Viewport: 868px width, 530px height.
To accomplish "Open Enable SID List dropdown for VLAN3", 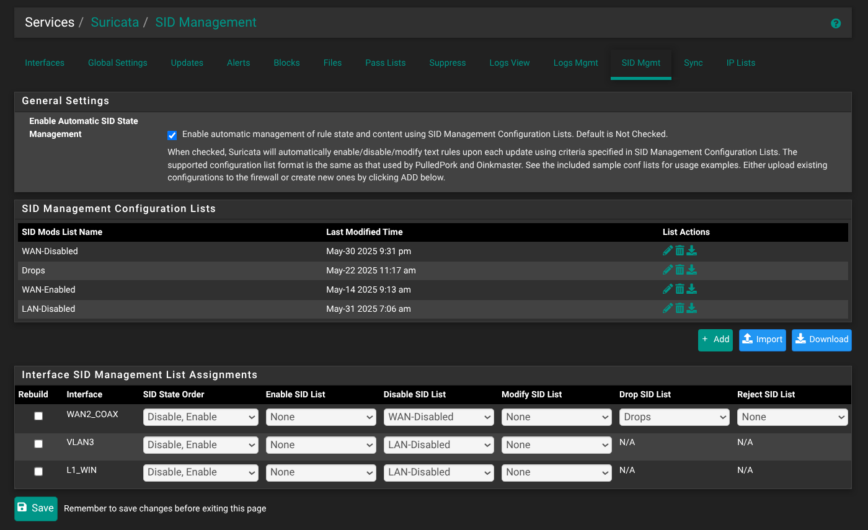I will tap(321, 445).
